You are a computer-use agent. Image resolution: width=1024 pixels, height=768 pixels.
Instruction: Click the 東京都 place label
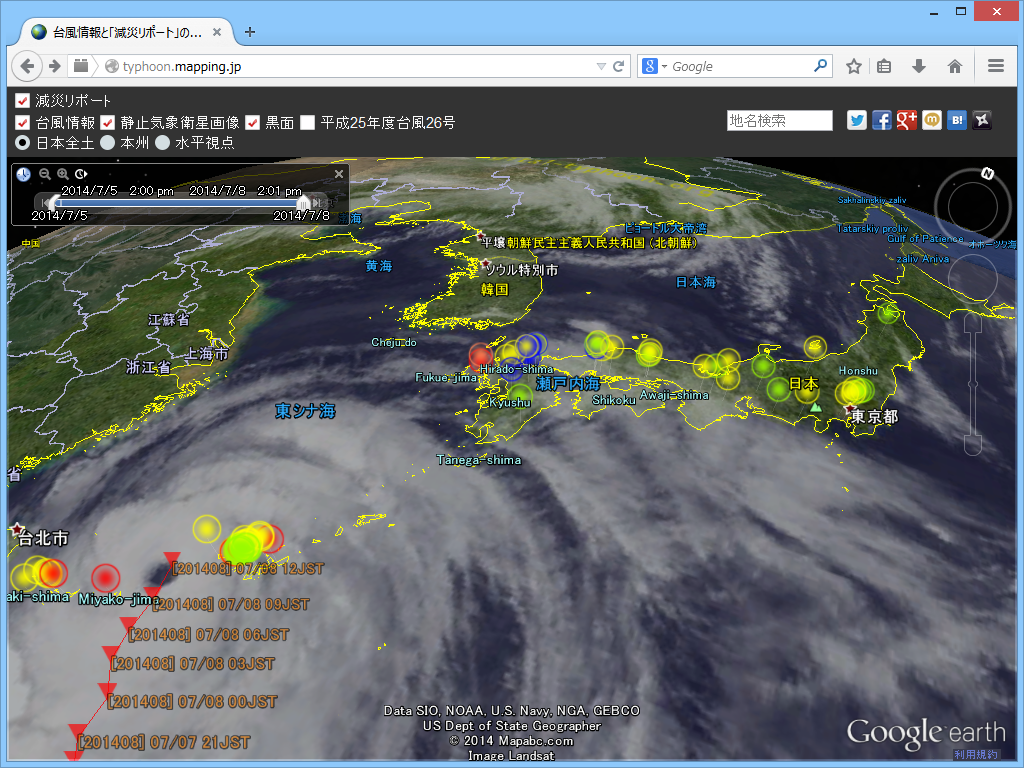[x=874, y=416]
